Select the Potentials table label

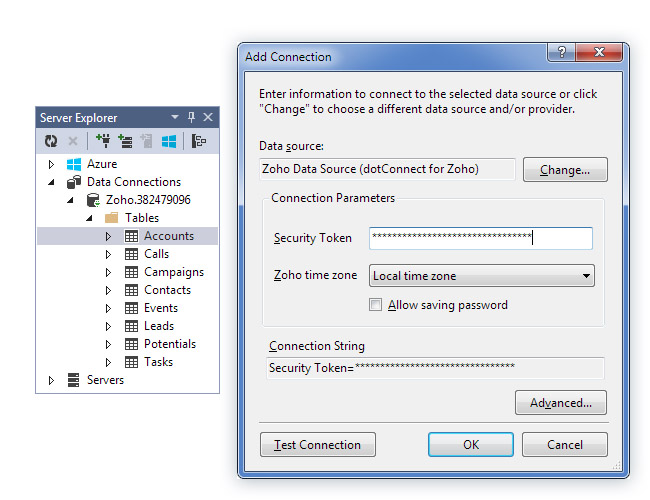[170, 344]
